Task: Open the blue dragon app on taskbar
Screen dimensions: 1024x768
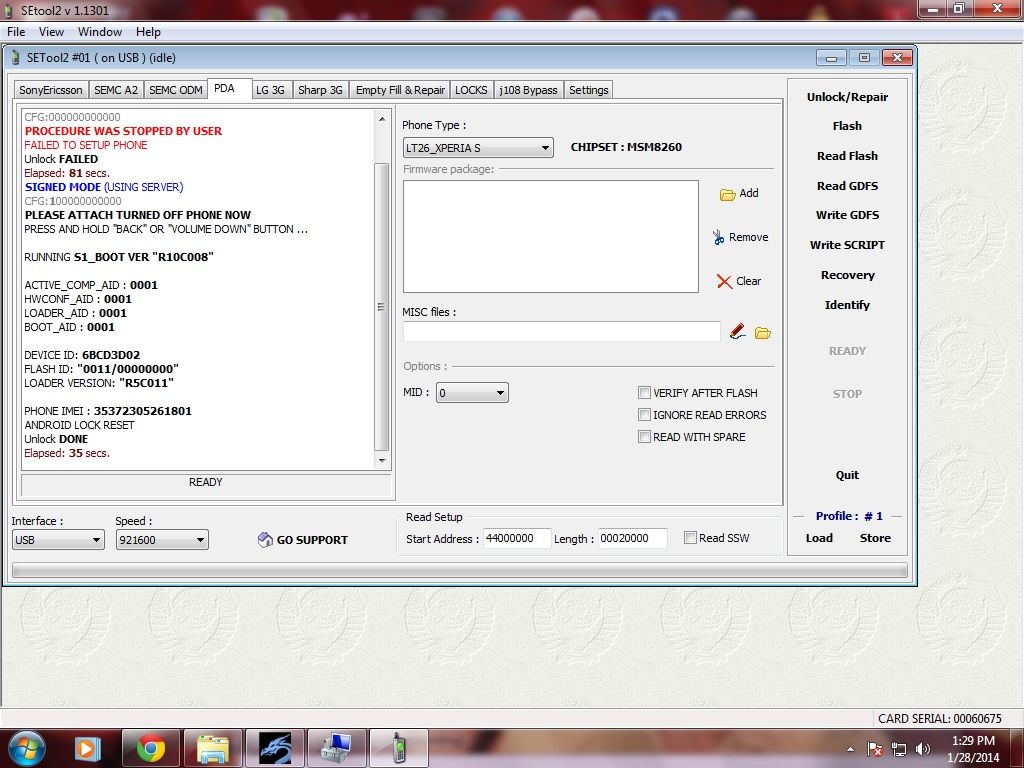Action: click(275, 748)
